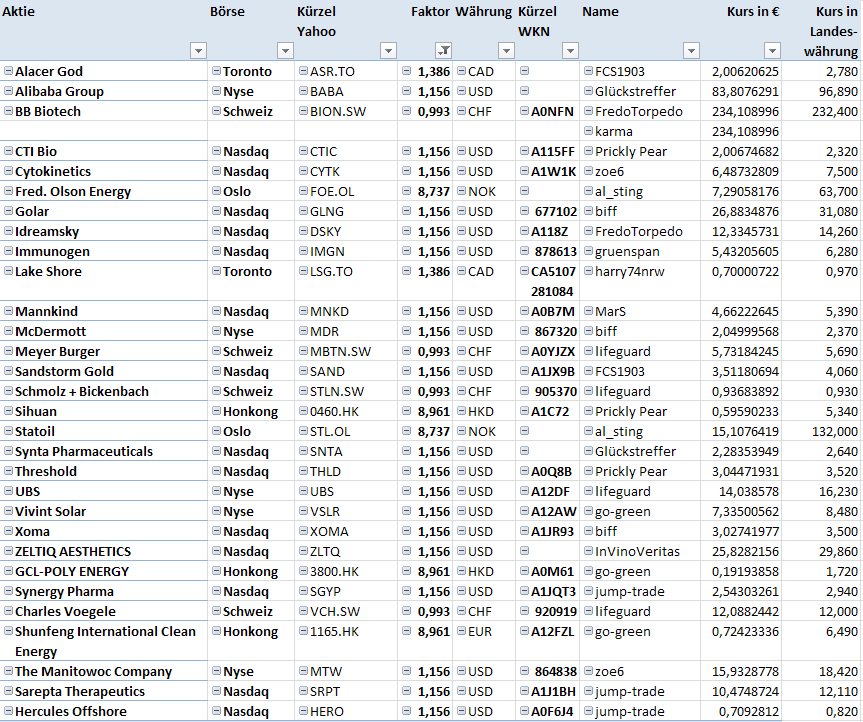
Task: Click collapse icon beside A1W1K code
Action: [x=524, y=171]
